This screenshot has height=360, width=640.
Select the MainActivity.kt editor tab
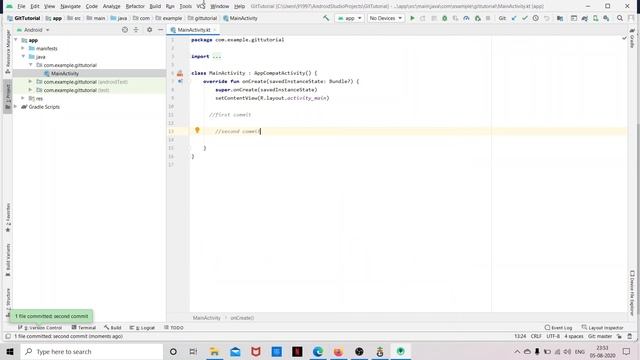point(193,30)
